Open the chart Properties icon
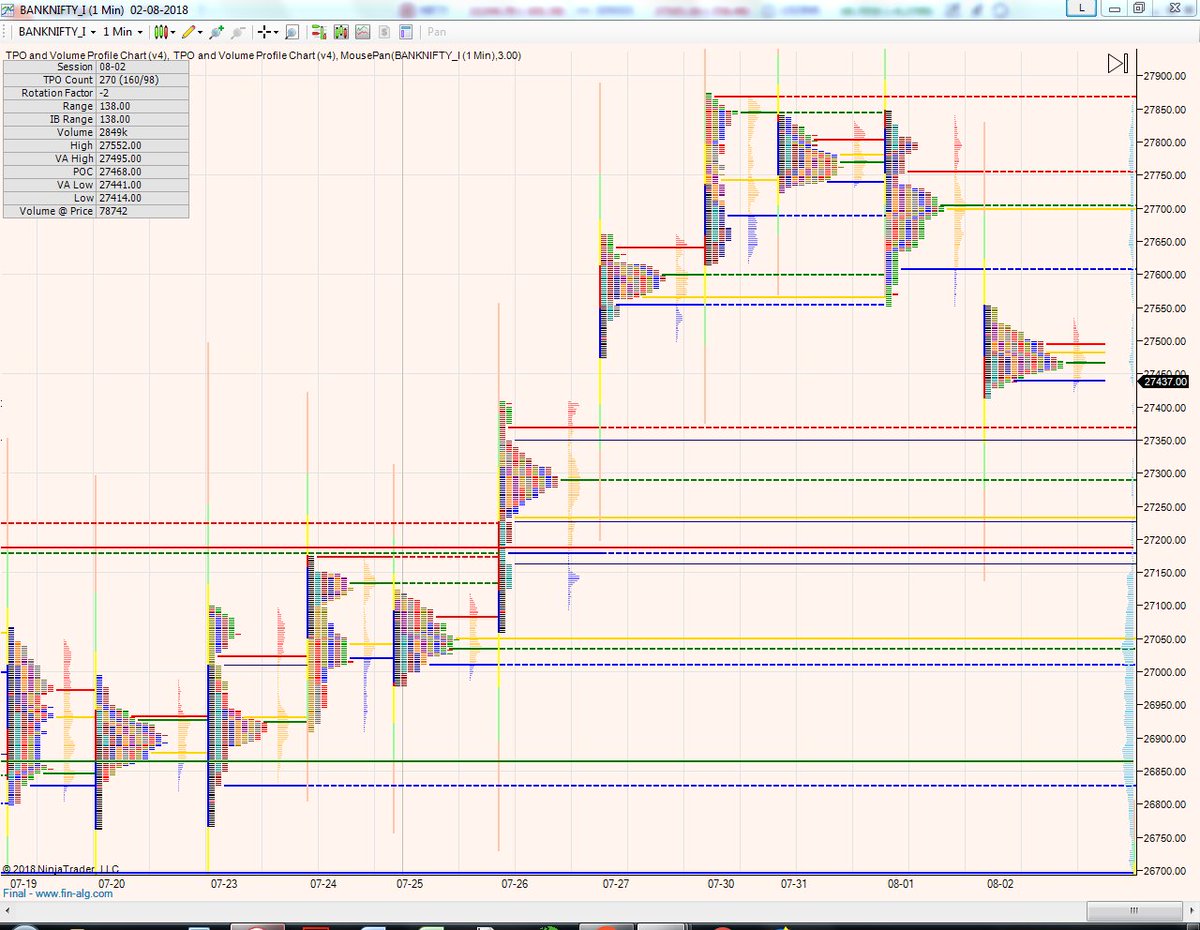Screen dimensions: 1200x930 point(405,32)
